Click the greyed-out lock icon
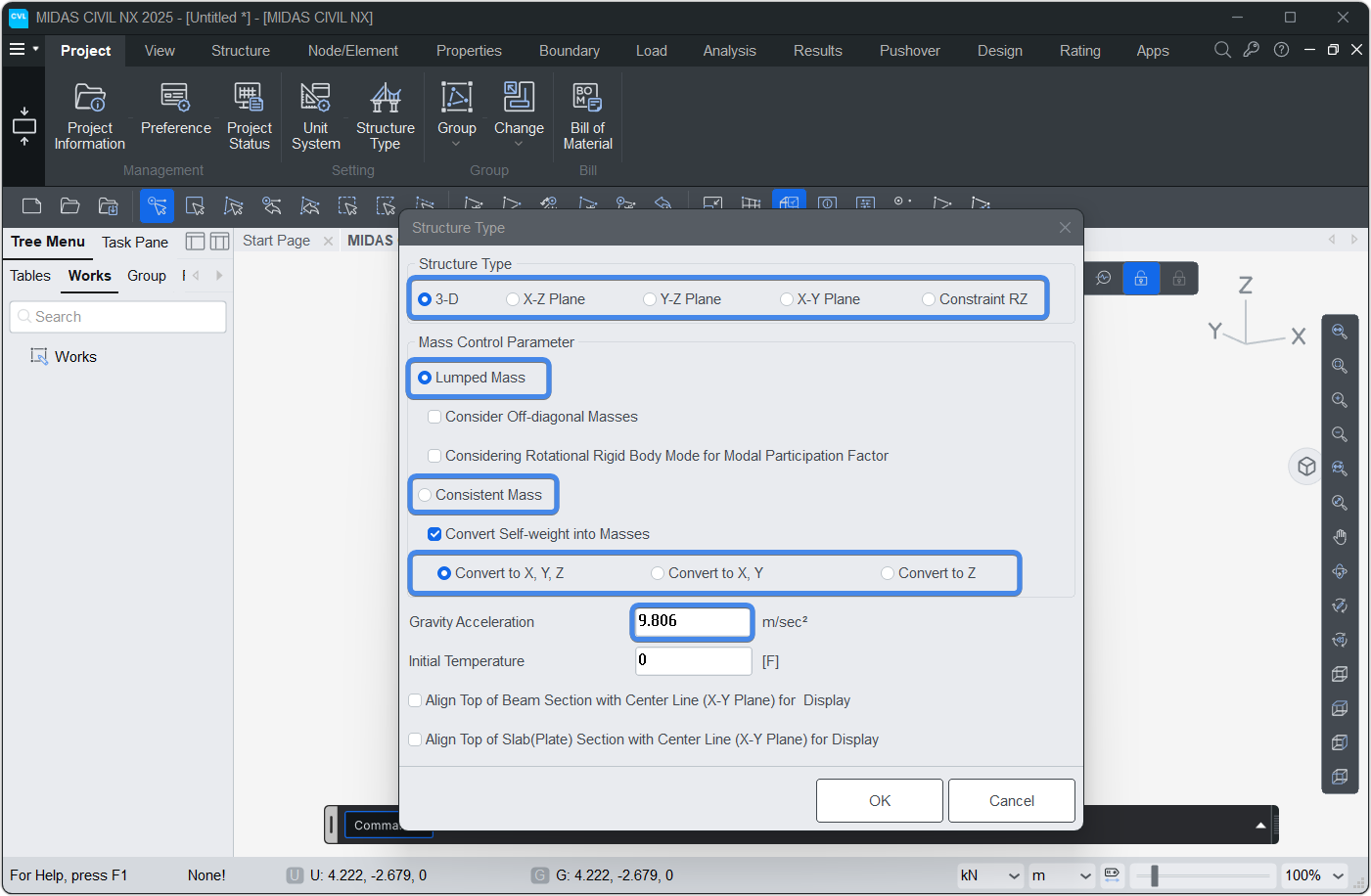 (x=1179, y=278)
